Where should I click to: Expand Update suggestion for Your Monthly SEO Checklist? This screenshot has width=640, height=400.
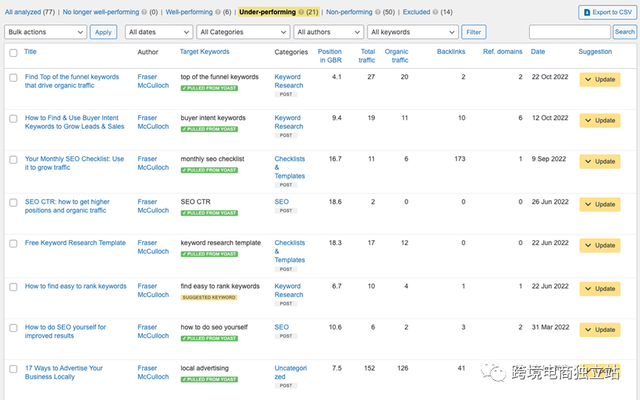[x=599, y=162]
